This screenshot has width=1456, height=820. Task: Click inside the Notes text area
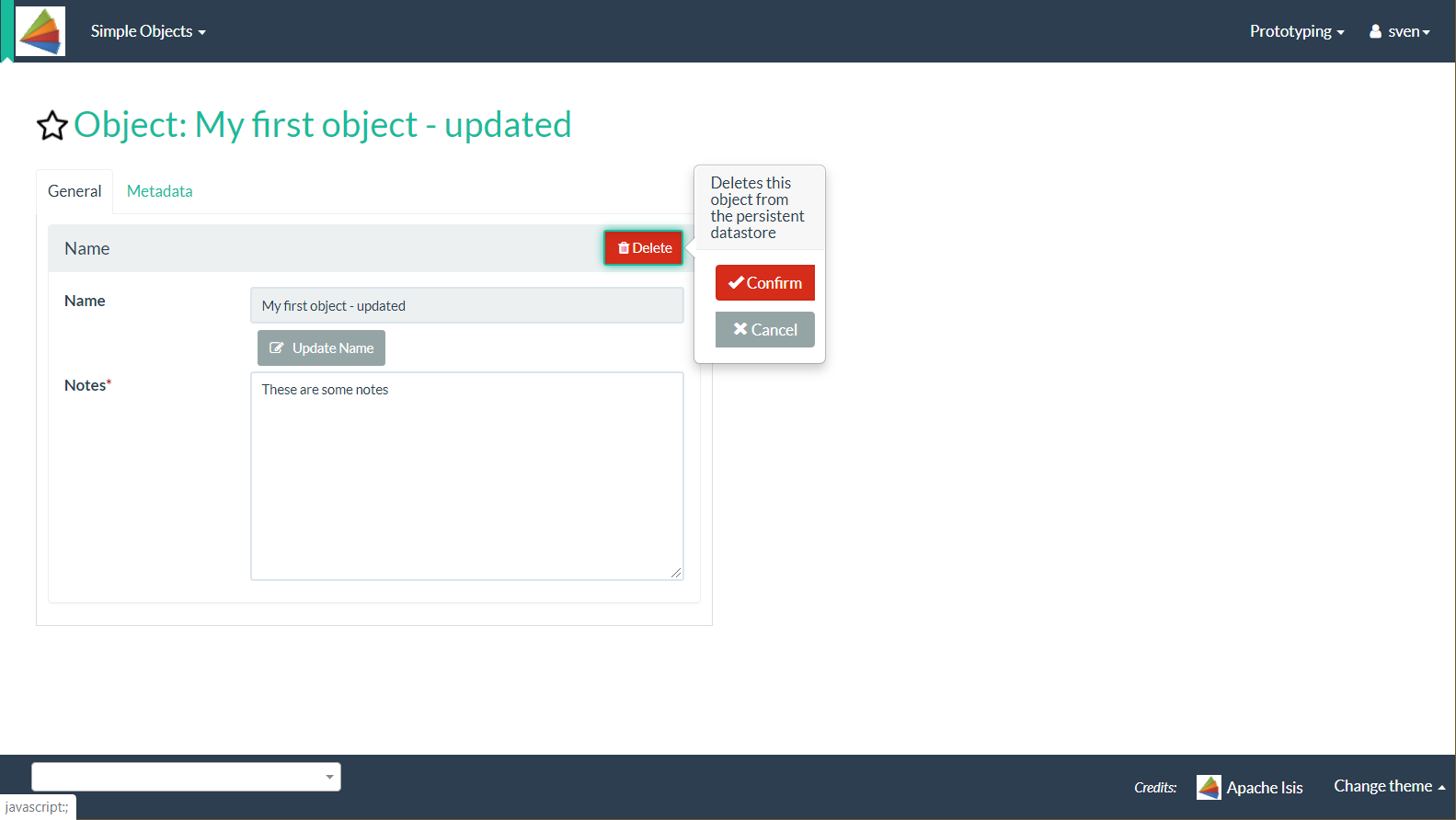(x=466, y=475)
